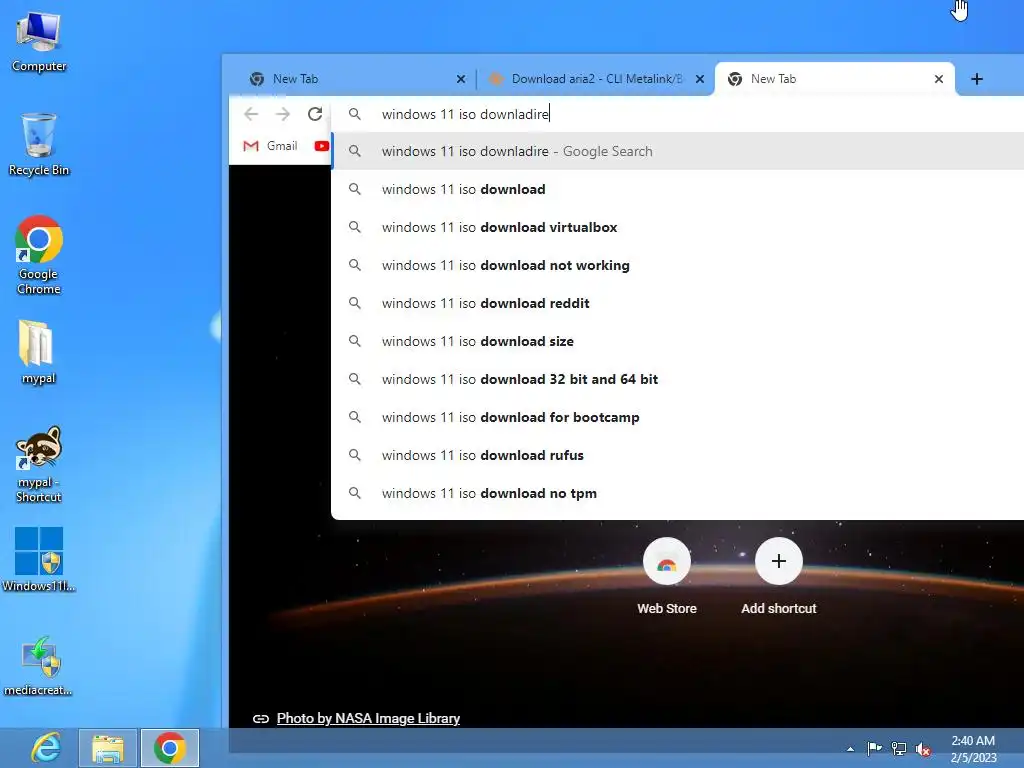This screenshot has width=1024, height=768.
Task: Open the mypal folder on desktop
Action: [39, 353]
